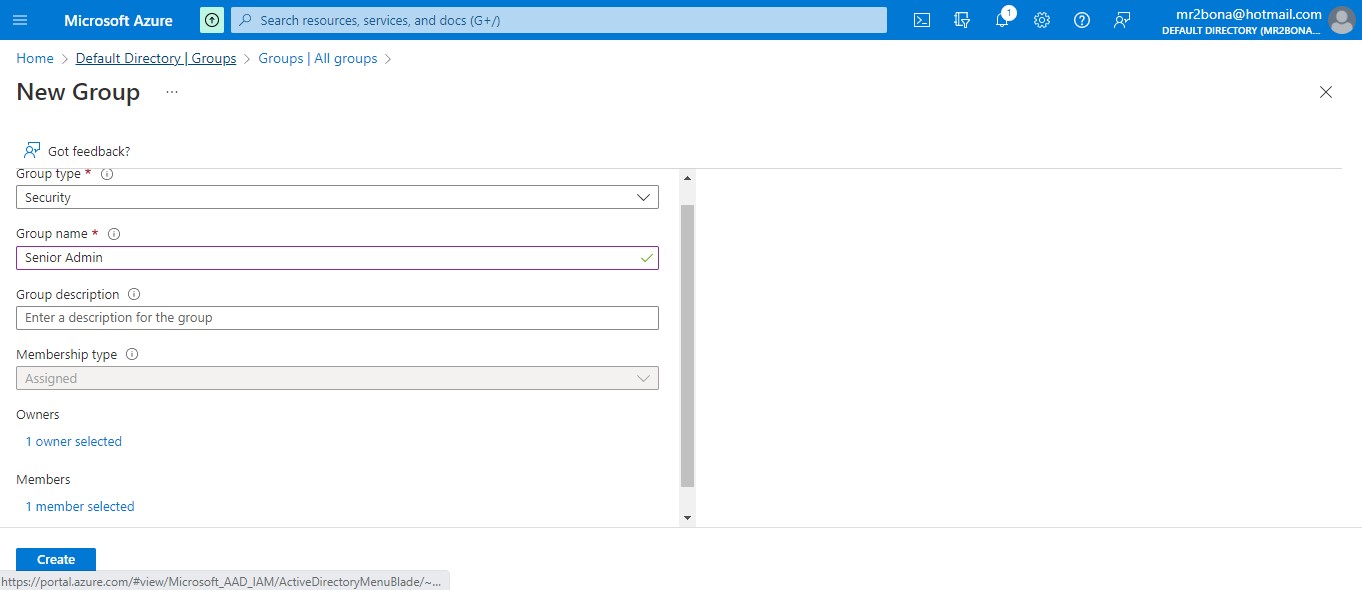Expand the Membership type dropdown
This screenshot has height=590, width=1362.
[337, 378]
